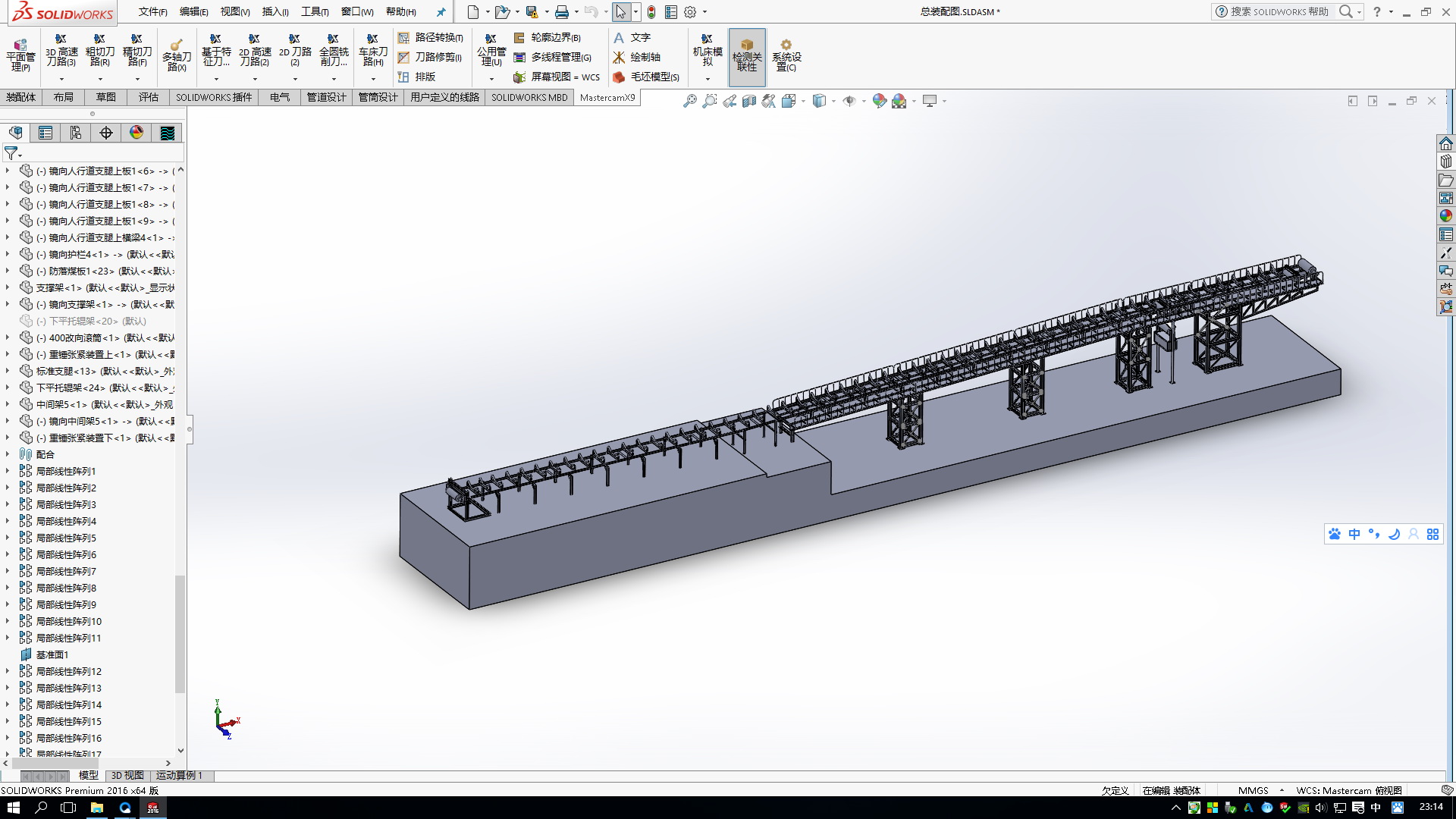Click the 运动算例 1 bottom tab

(179, 775)
